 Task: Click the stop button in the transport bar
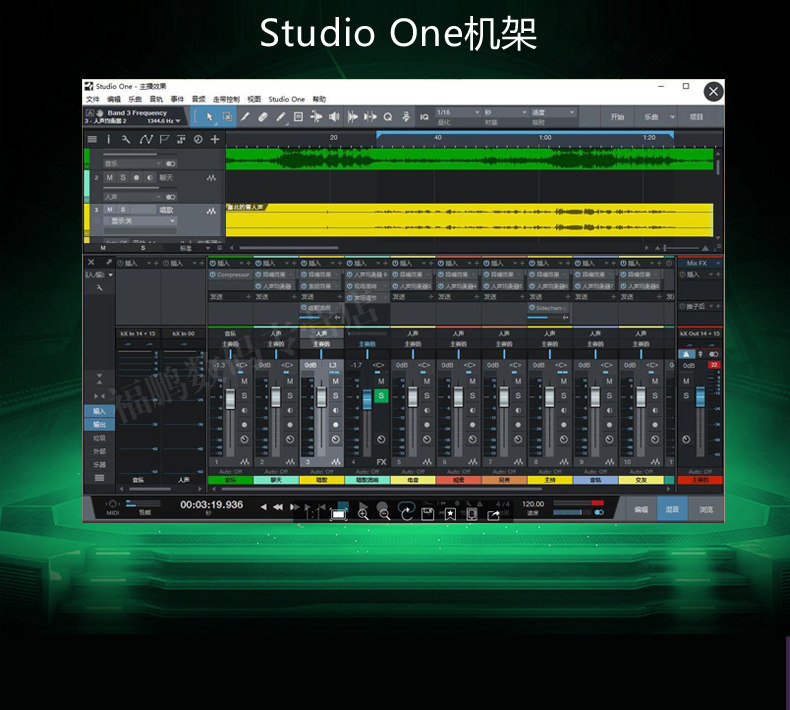[343, 505]
